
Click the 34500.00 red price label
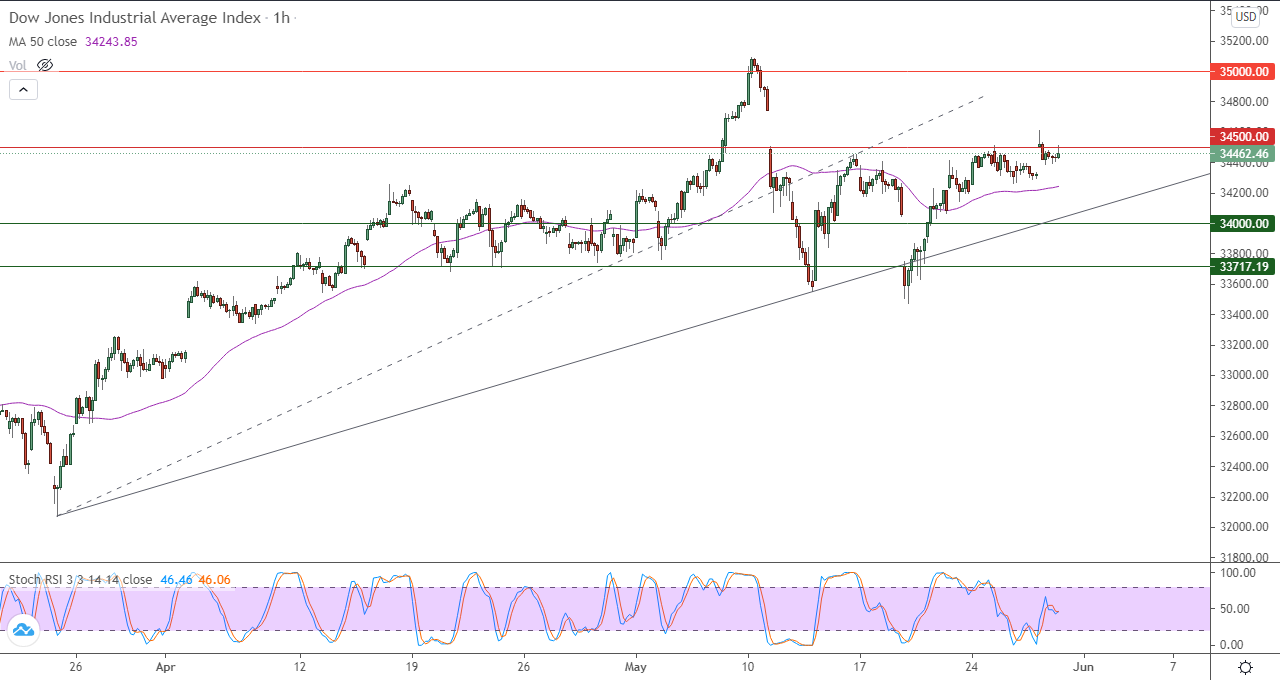1242,136
